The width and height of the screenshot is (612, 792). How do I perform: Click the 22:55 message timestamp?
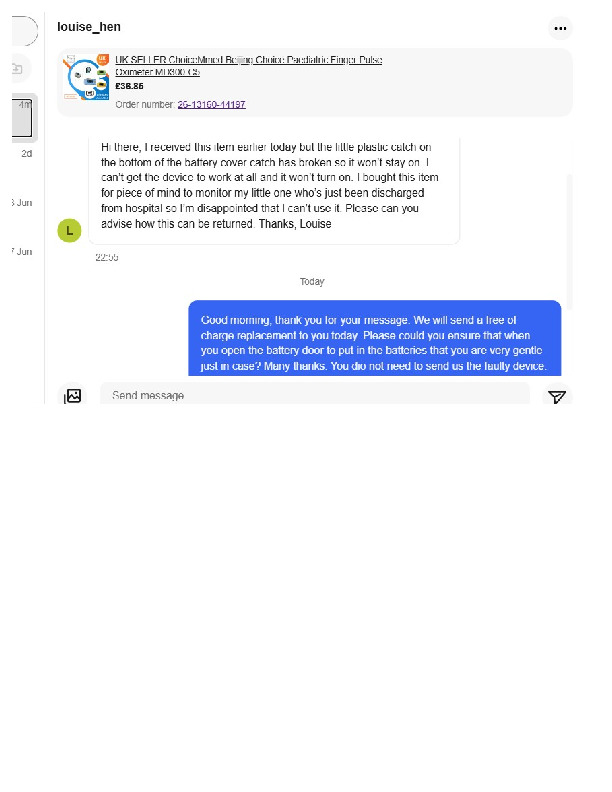[107, 258]
